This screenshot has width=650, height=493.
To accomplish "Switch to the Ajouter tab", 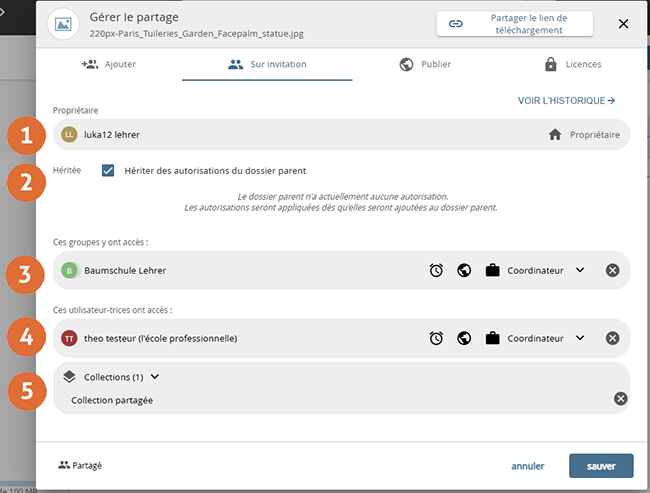I will (x=108, y=64).
